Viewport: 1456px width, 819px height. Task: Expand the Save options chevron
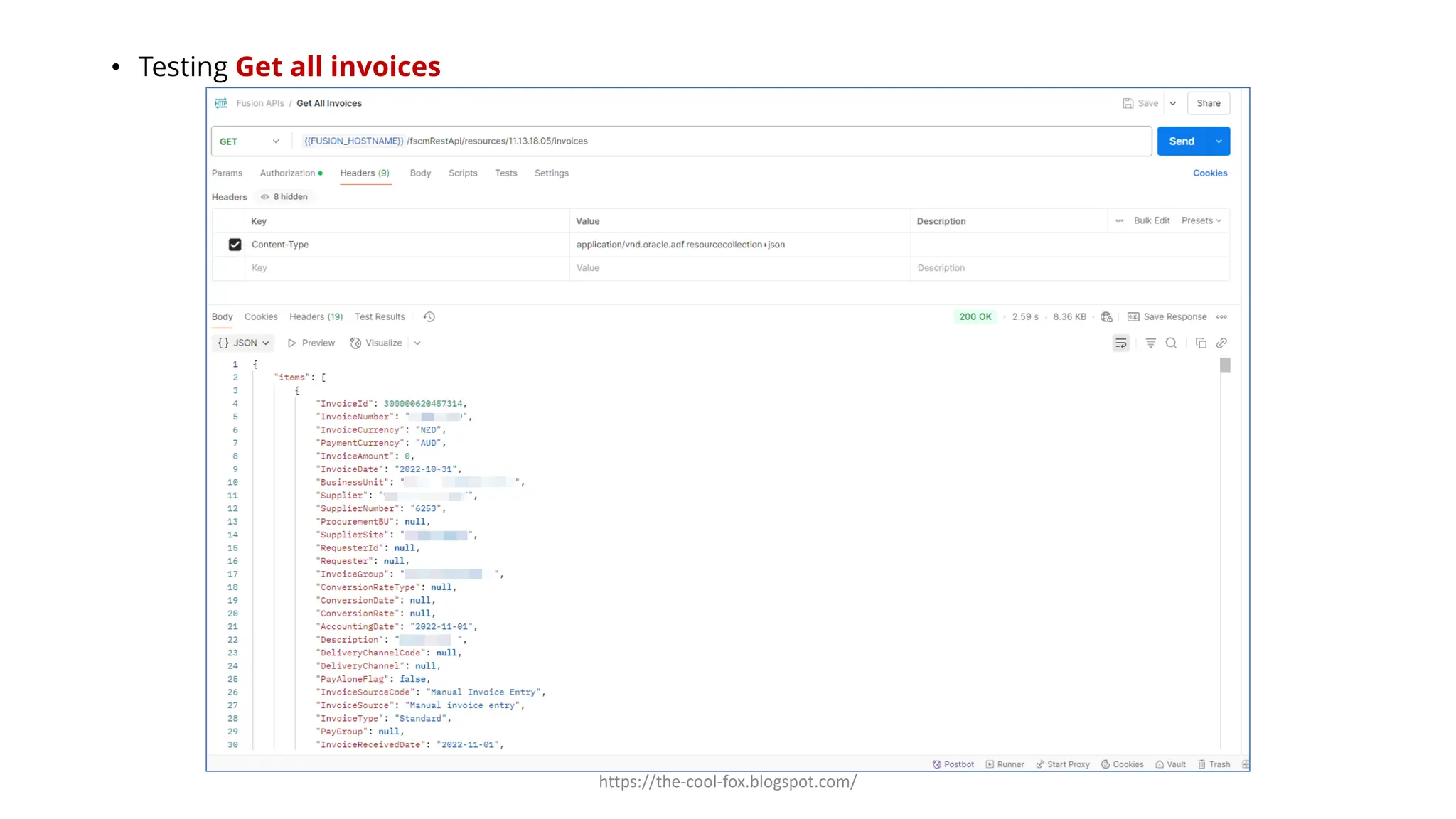click(x=1173, y=103)
